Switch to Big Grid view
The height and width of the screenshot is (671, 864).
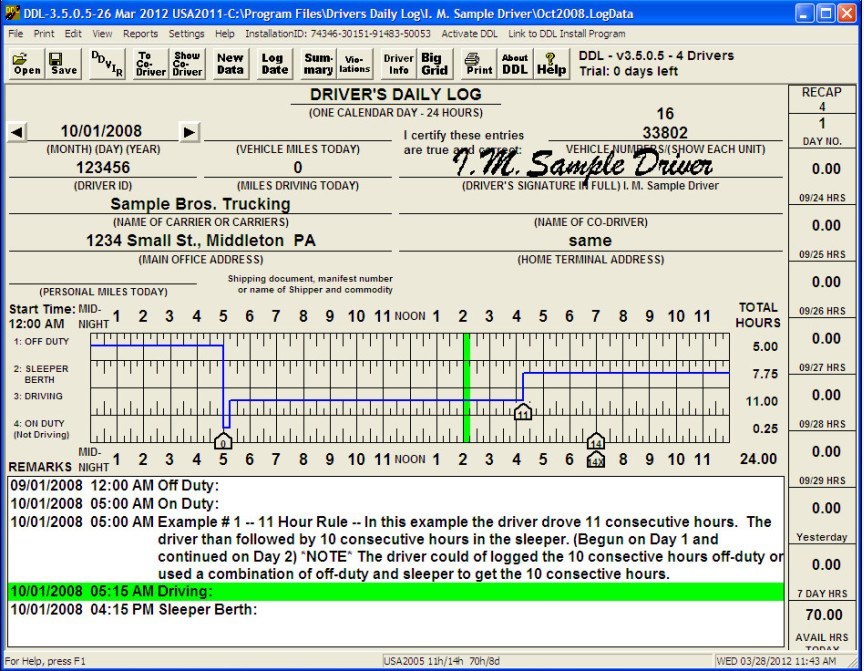[433, 62]
